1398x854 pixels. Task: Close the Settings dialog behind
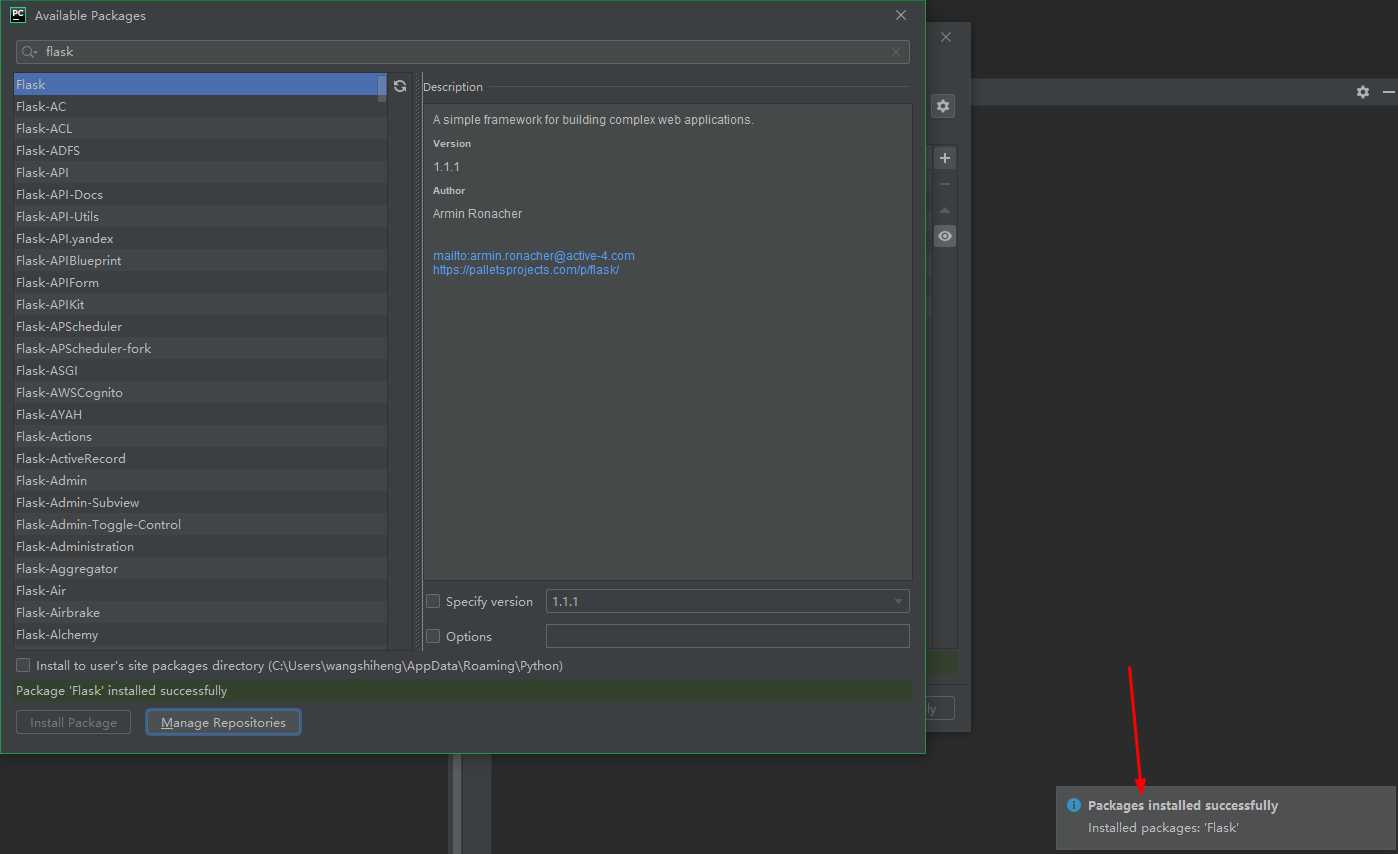tap(946, 37)
